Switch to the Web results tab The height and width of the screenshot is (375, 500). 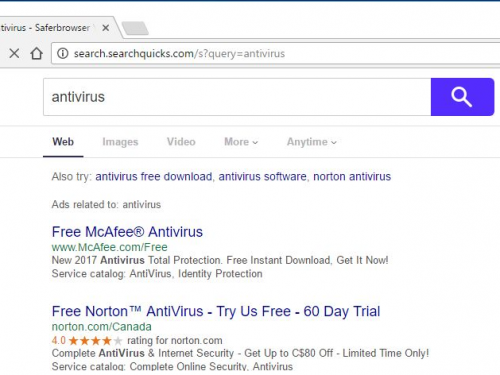coord(63,142)
